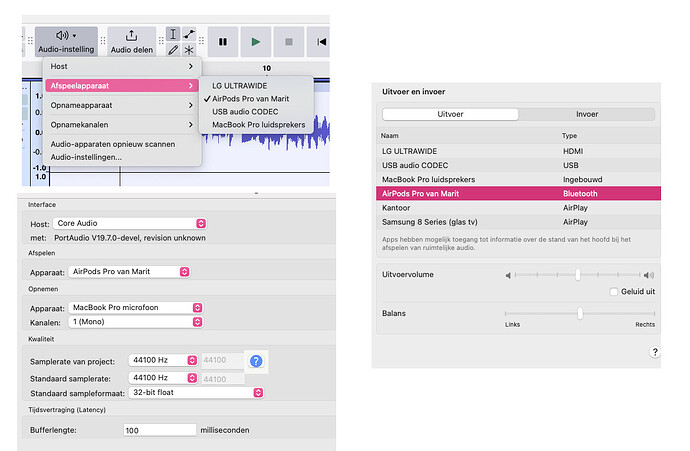Select MacBook Pro luidsprekers in submenu
690x451 pixels.
[258, 125]
